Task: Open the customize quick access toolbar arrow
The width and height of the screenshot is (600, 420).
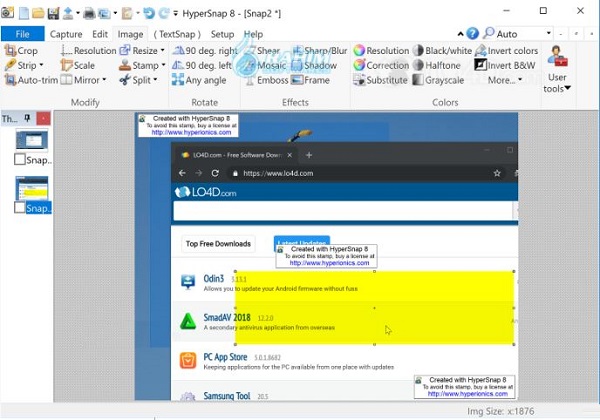Action: pos(175,13)
